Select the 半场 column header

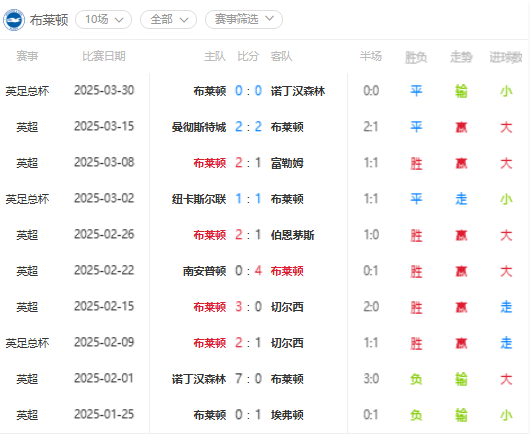371,56
